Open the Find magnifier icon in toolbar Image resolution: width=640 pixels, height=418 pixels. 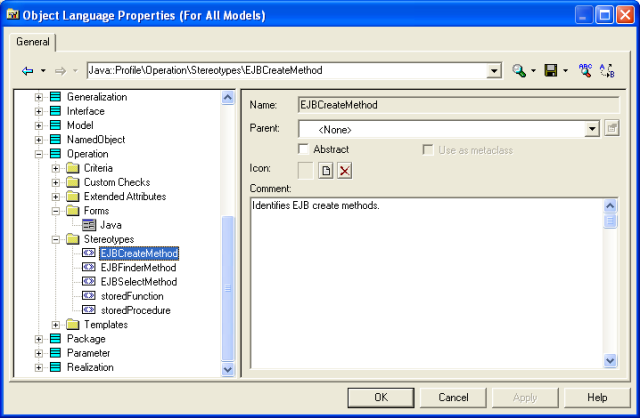pos(519,71)
